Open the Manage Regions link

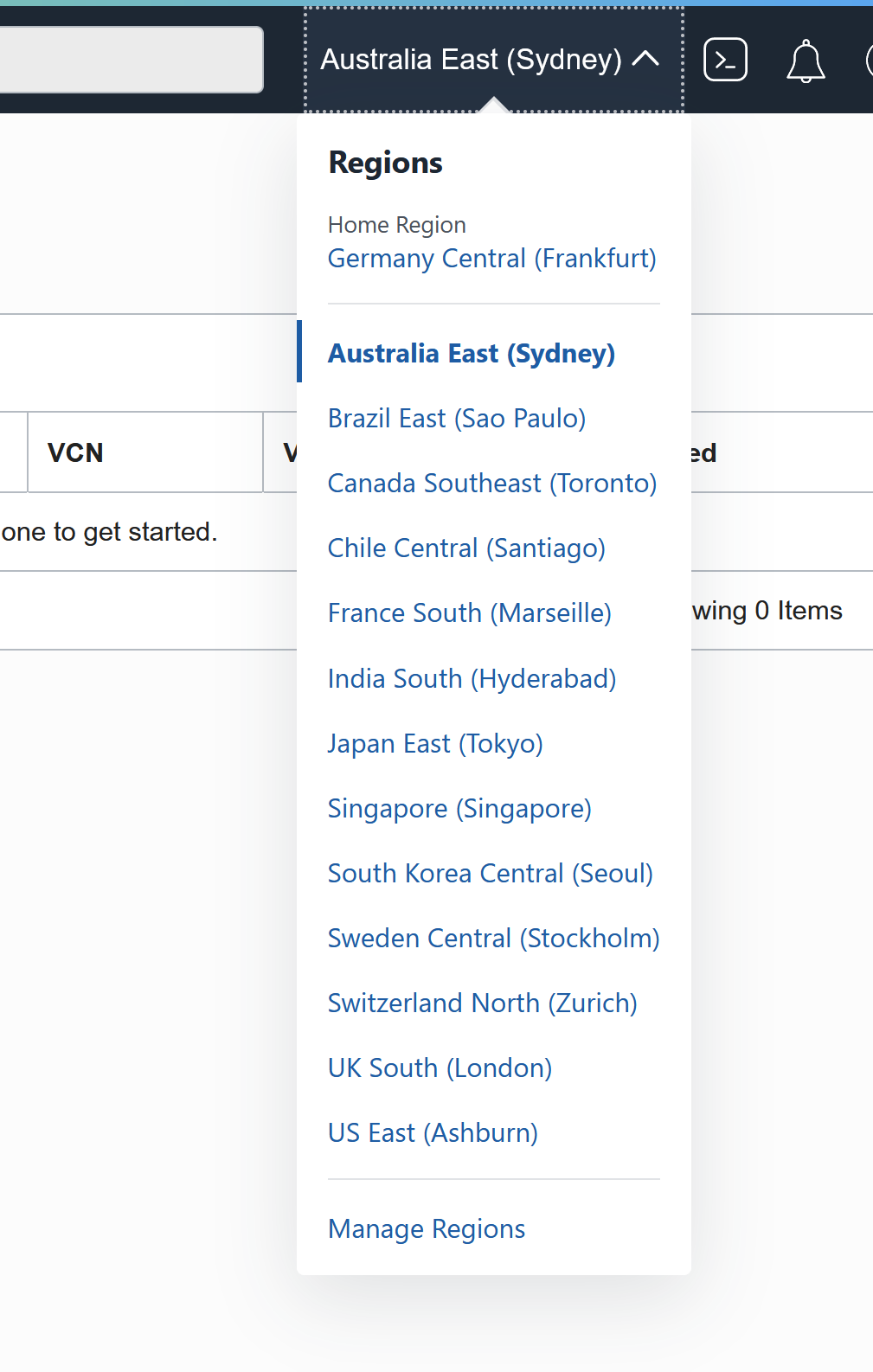(427, 1229)
